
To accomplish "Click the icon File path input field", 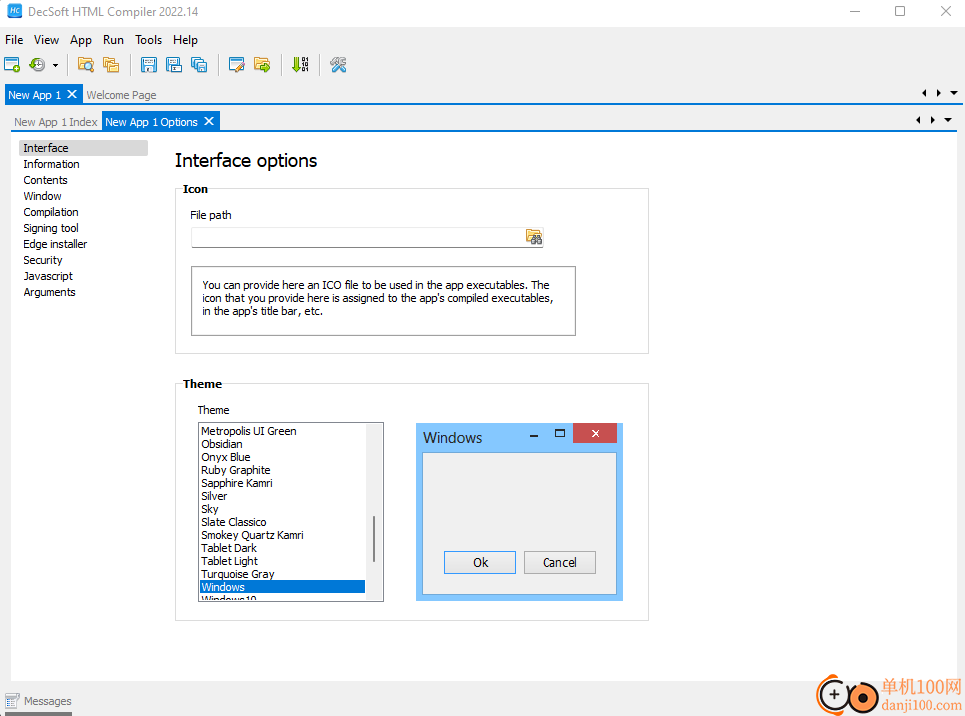I will pos(358,237).
